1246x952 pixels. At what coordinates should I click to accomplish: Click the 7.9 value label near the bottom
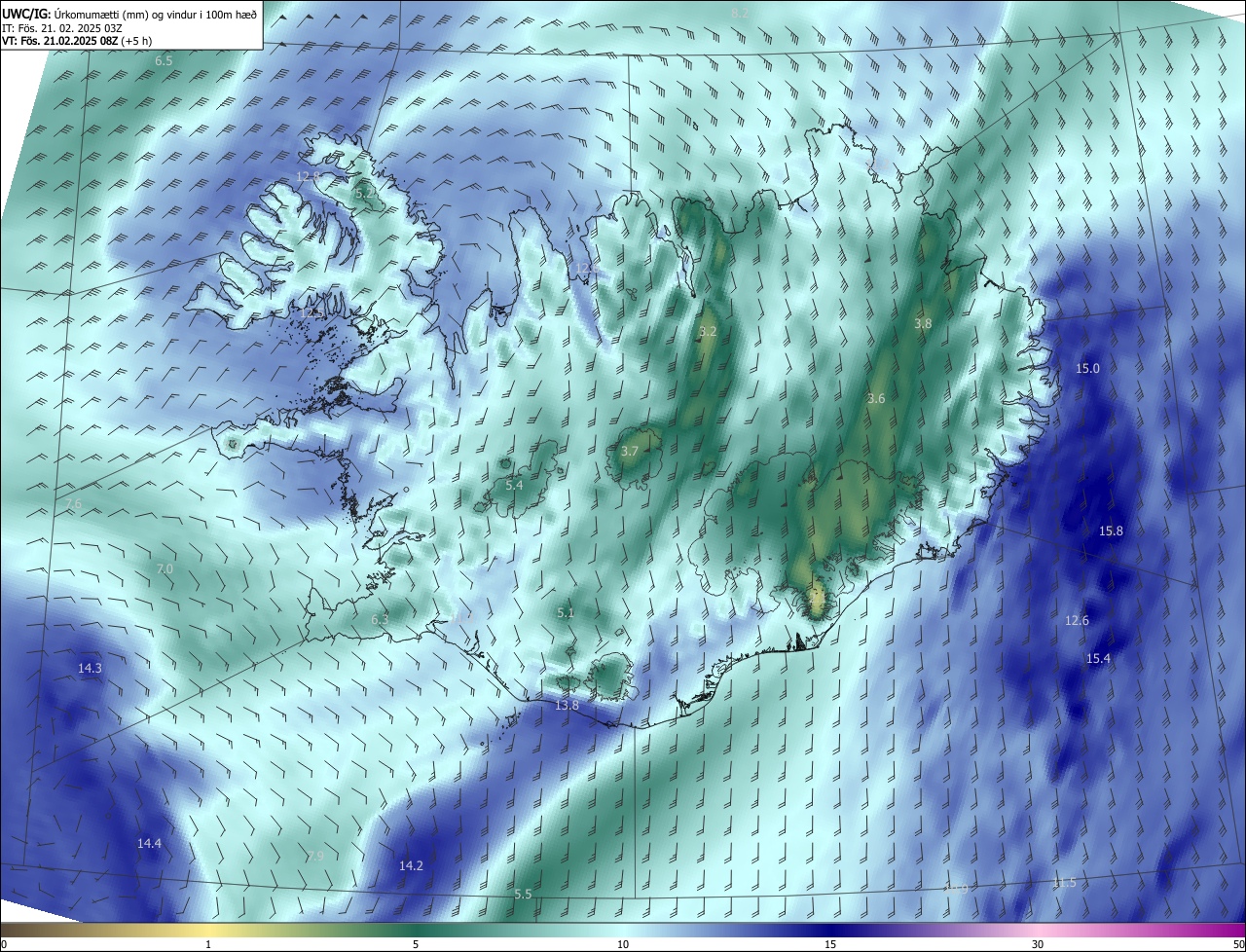[x=314, y=856]
